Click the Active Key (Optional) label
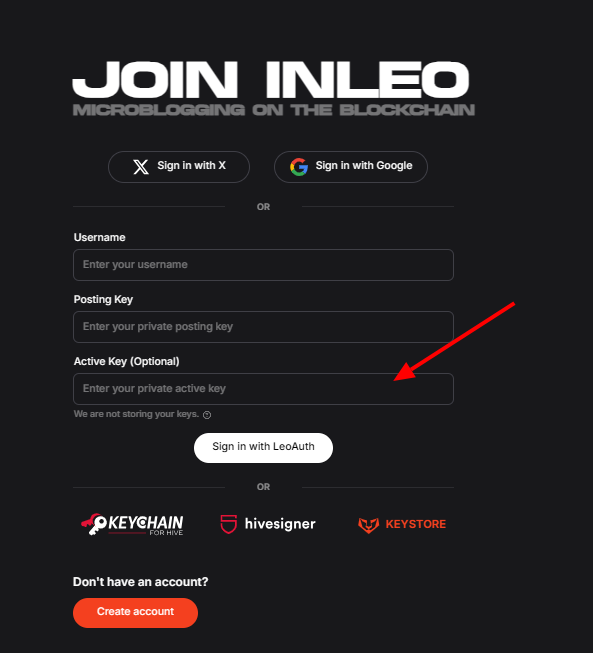The image size is (593, 653). point(127,361)
